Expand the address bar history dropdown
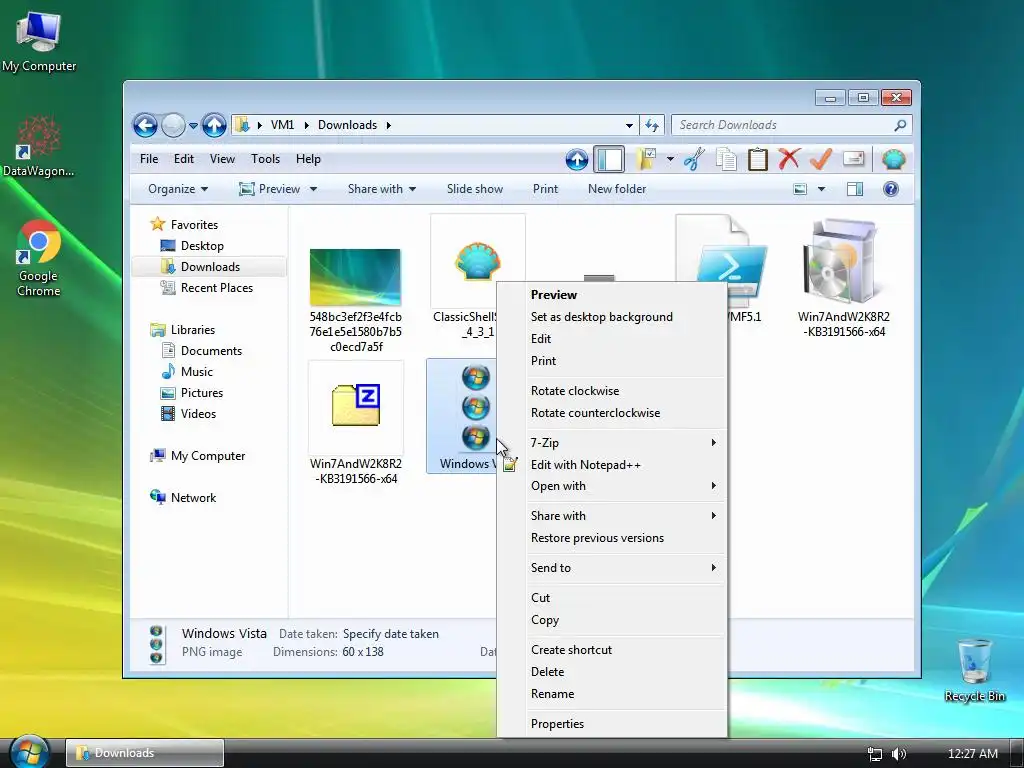This screenshot has height=768, width=1024. (629, 125)
